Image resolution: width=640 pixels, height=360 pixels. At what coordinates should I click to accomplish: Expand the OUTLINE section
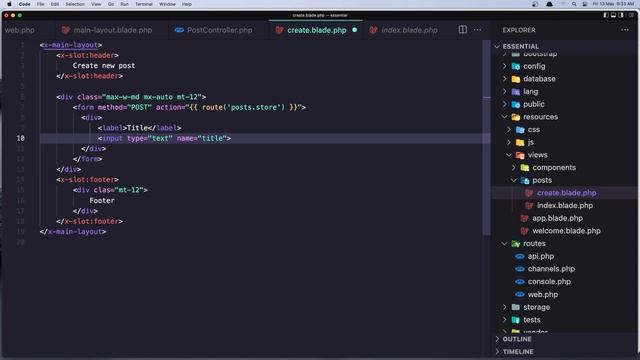click(565, 339)
